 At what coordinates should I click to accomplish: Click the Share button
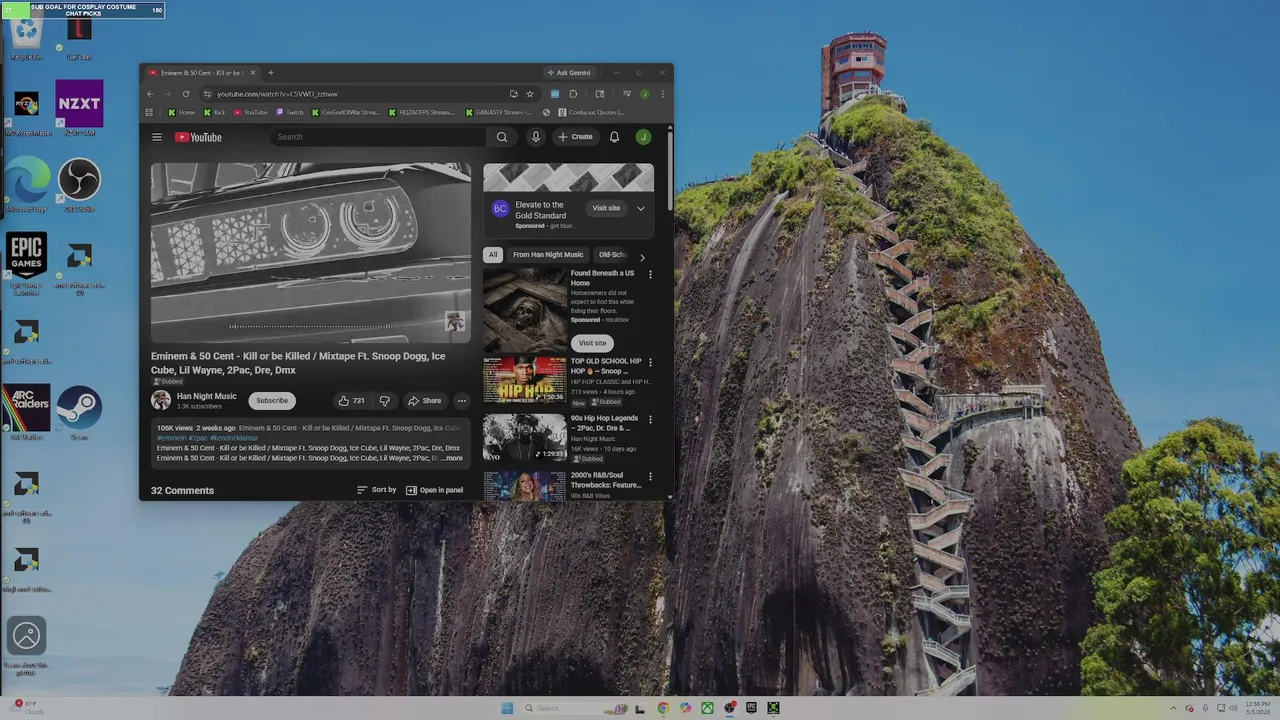tap(425, 401)
